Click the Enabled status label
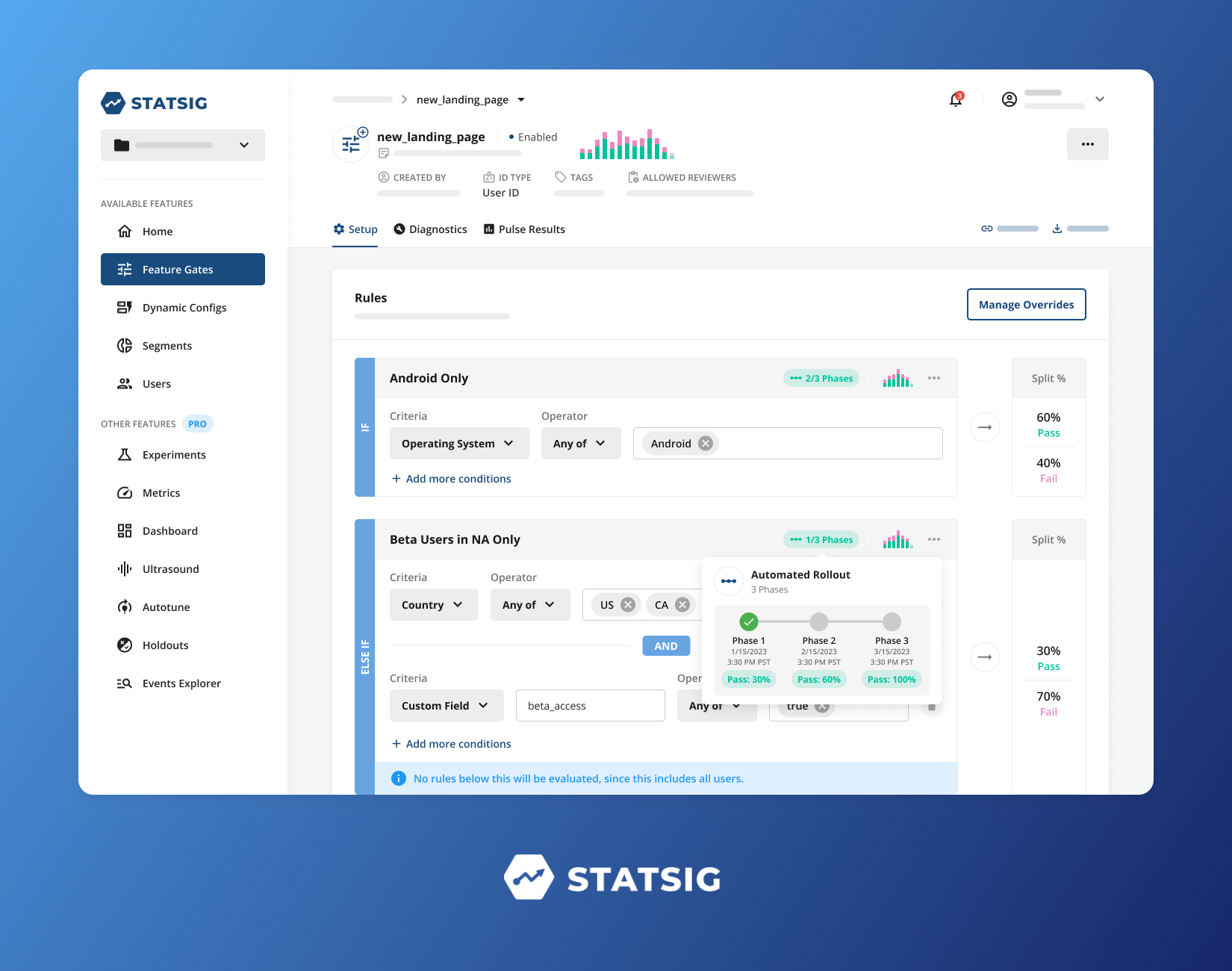 [533, 137]
